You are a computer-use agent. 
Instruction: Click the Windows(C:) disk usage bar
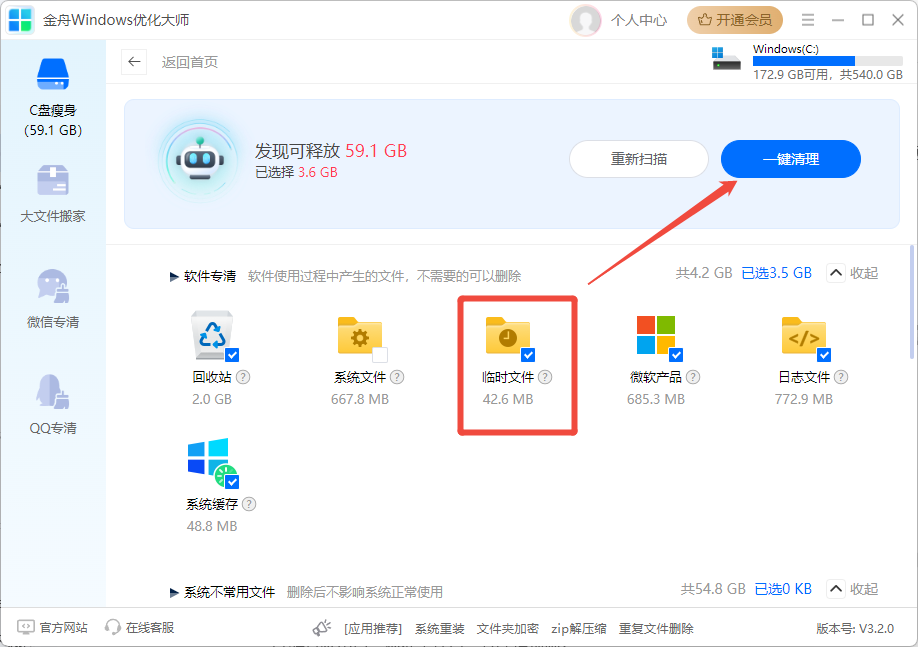827,61
